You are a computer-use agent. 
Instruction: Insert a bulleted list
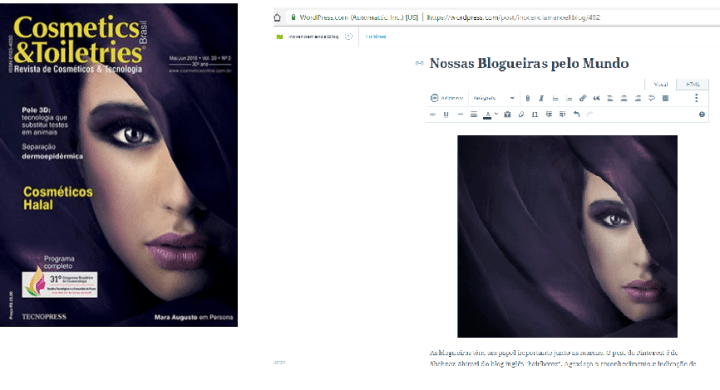(x=555, y=98)
